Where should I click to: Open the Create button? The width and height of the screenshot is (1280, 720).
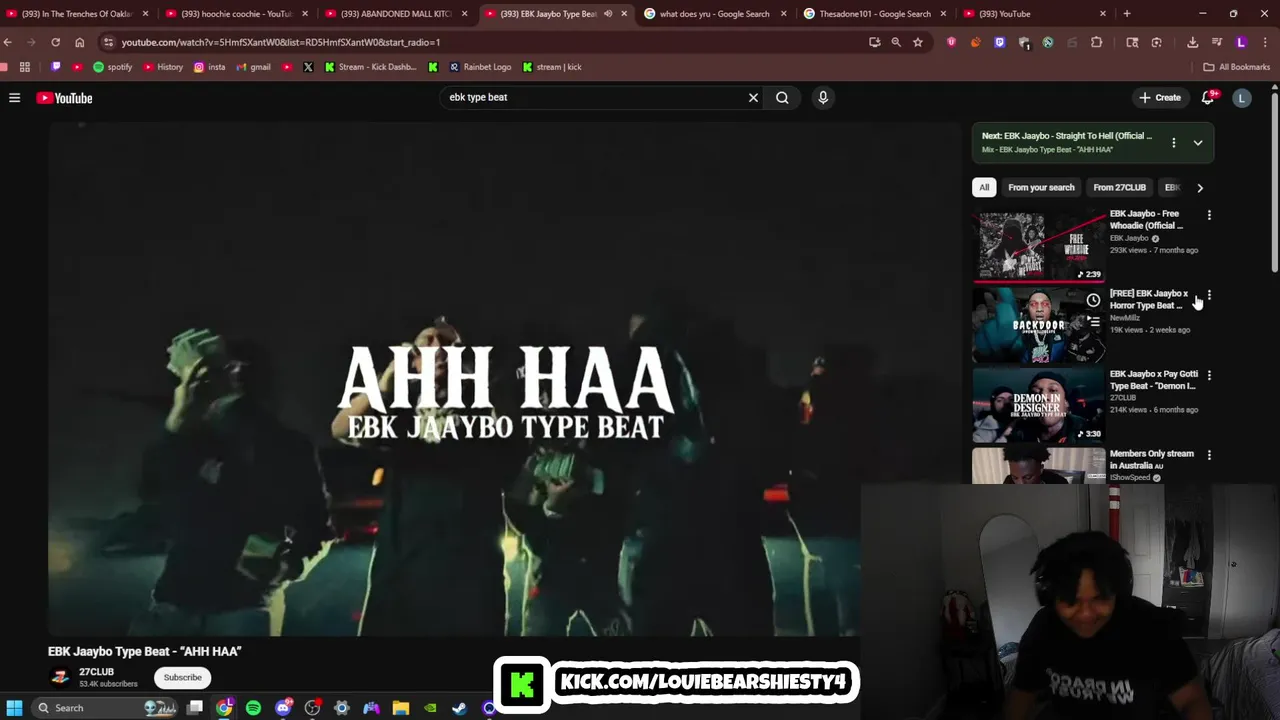pos(1160,97)
